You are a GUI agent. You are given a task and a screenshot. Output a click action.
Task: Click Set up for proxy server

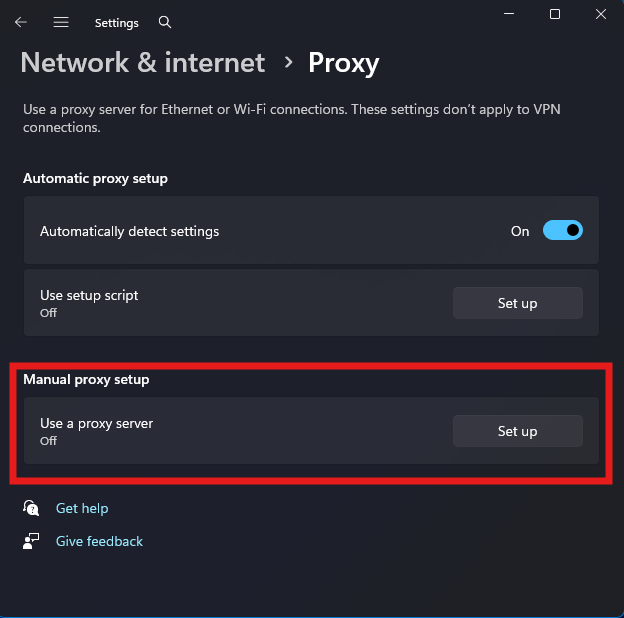click(517, 431)
